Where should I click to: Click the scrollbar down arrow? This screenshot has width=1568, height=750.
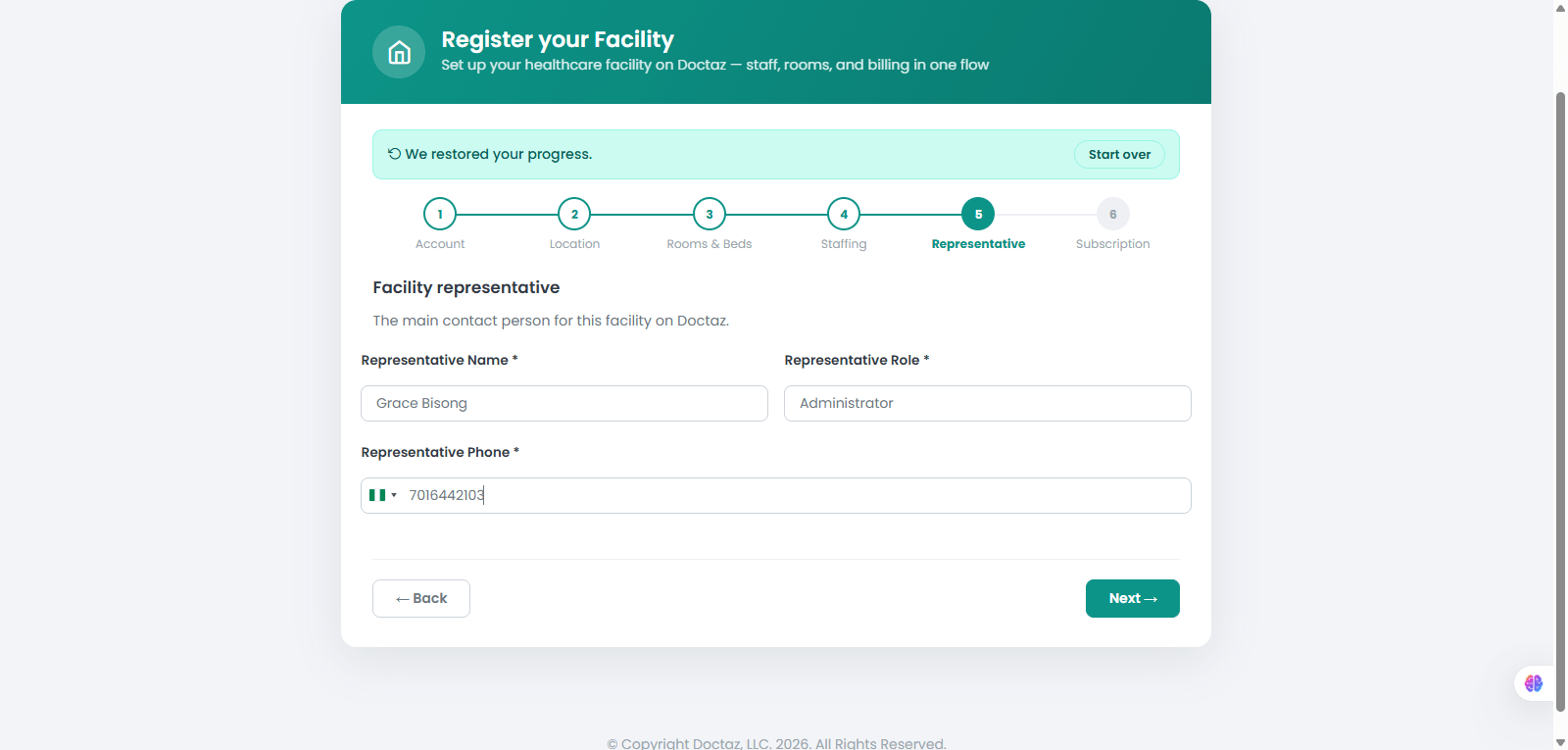coord(1560,742)
